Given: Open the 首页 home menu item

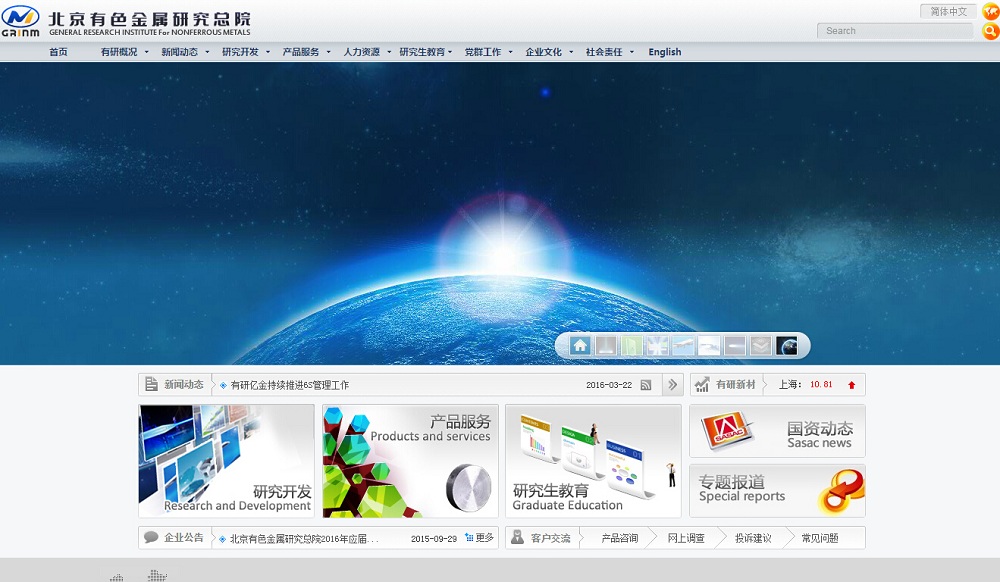Looking at the screenshot, I should point(58,52).
